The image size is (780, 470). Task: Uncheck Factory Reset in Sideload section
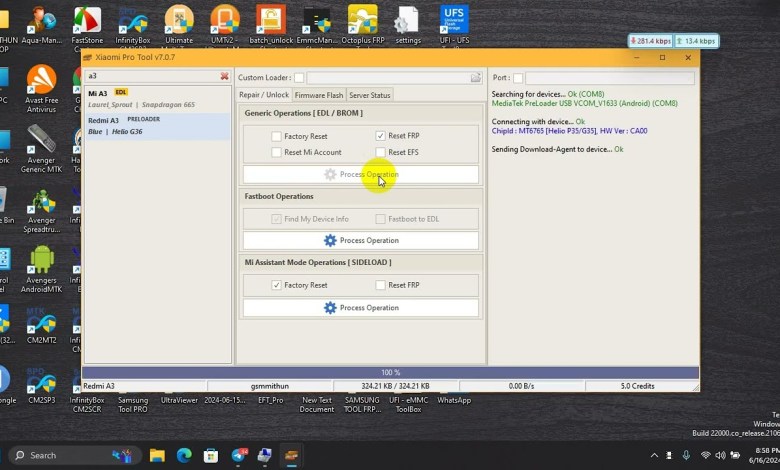(x=277, y=285)
